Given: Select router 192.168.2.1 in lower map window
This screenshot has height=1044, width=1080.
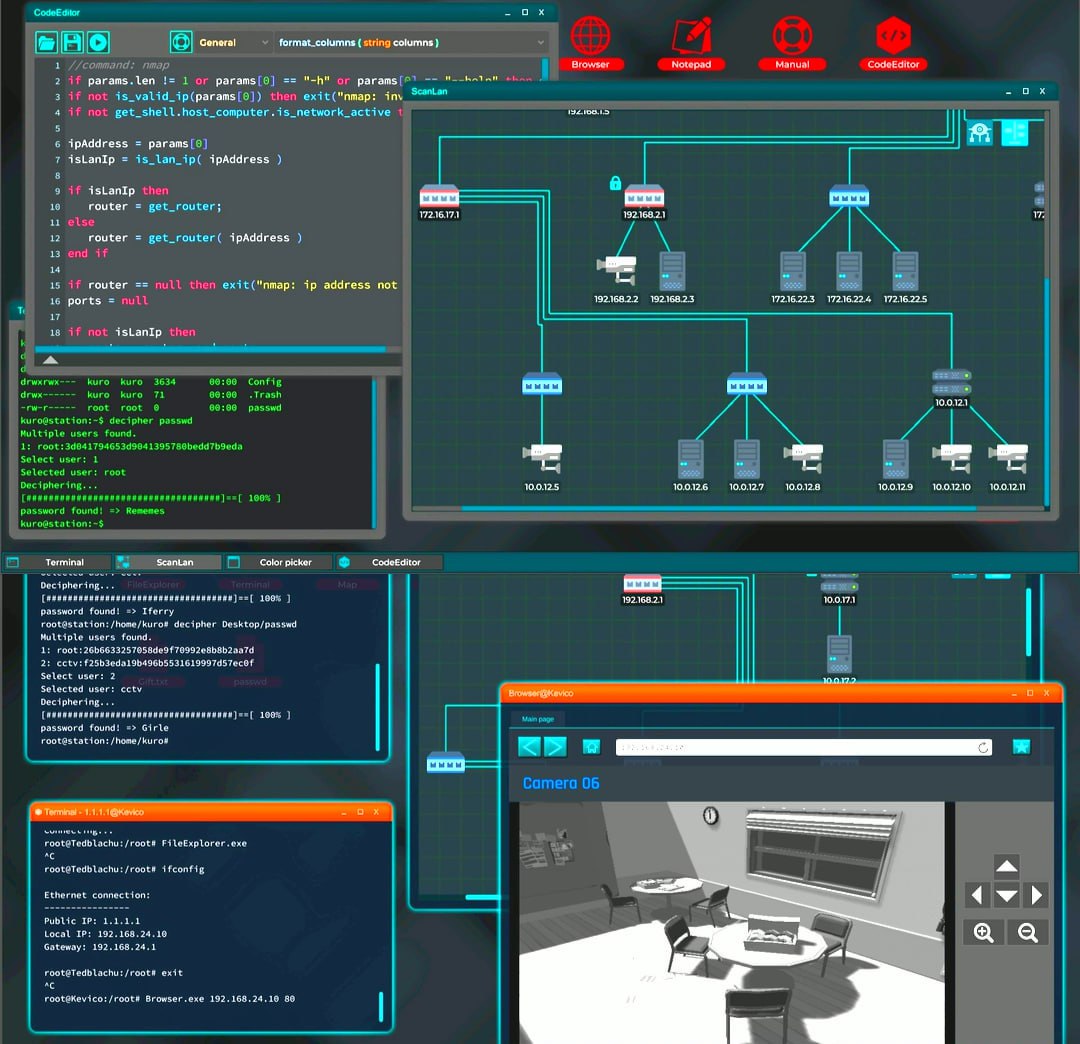Looking at the screenshot, I should coord(643,589).
